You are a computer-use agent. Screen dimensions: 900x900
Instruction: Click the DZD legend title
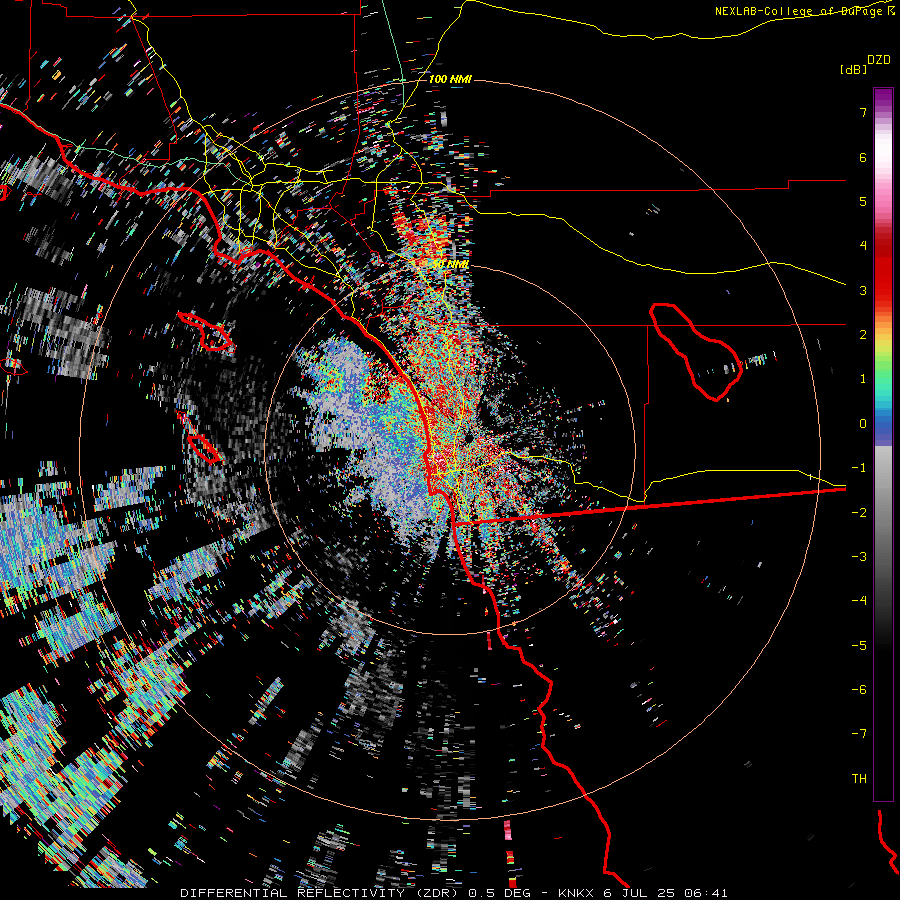pyautogui.click(x=879, y=60)
